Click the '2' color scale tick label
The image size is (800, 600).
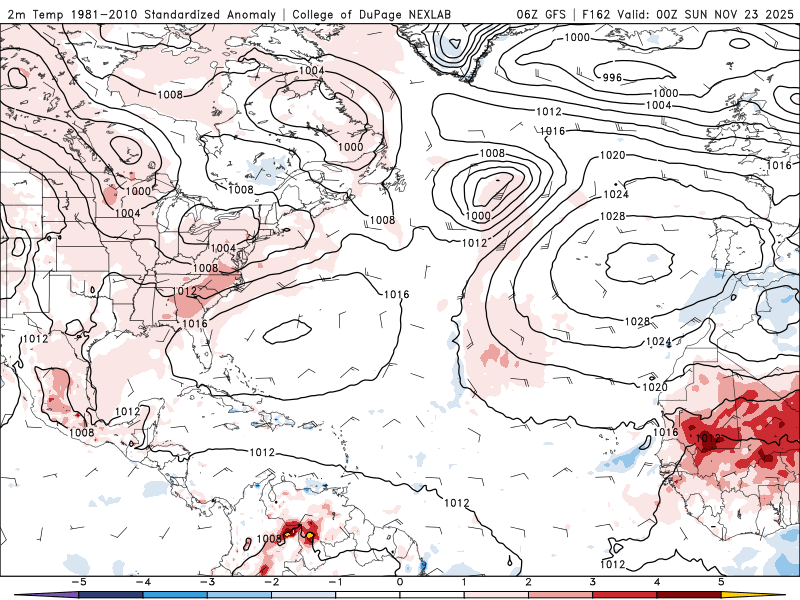click(529, 582)
